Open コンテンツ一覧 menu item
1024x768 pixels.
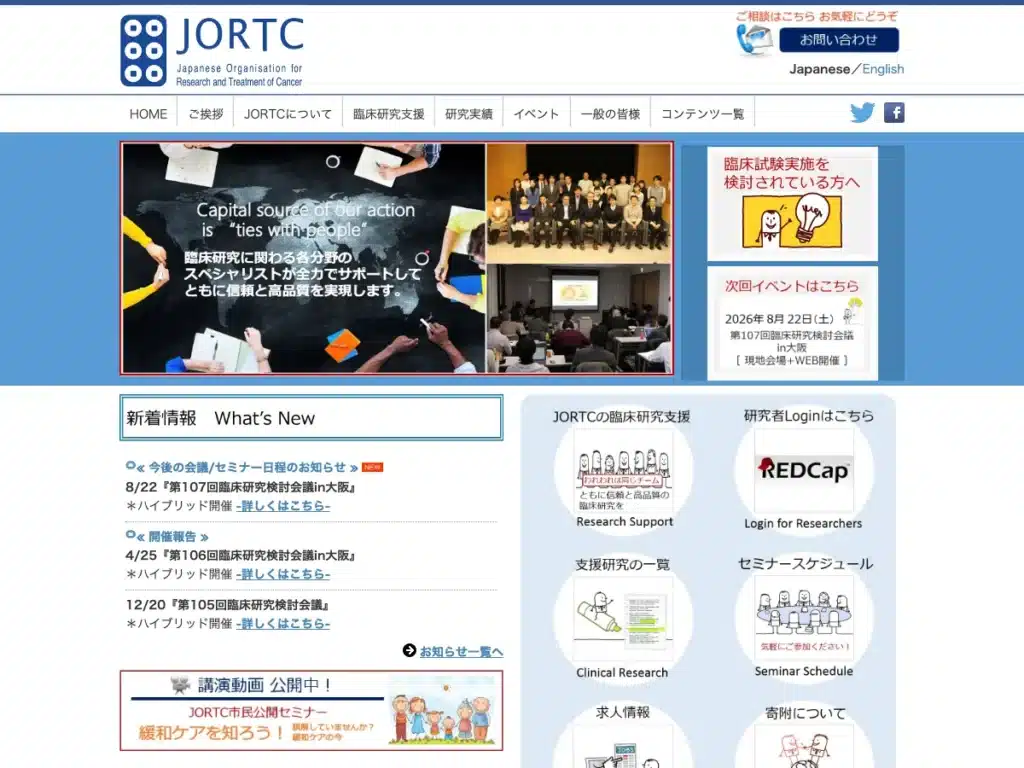point(703,114)
